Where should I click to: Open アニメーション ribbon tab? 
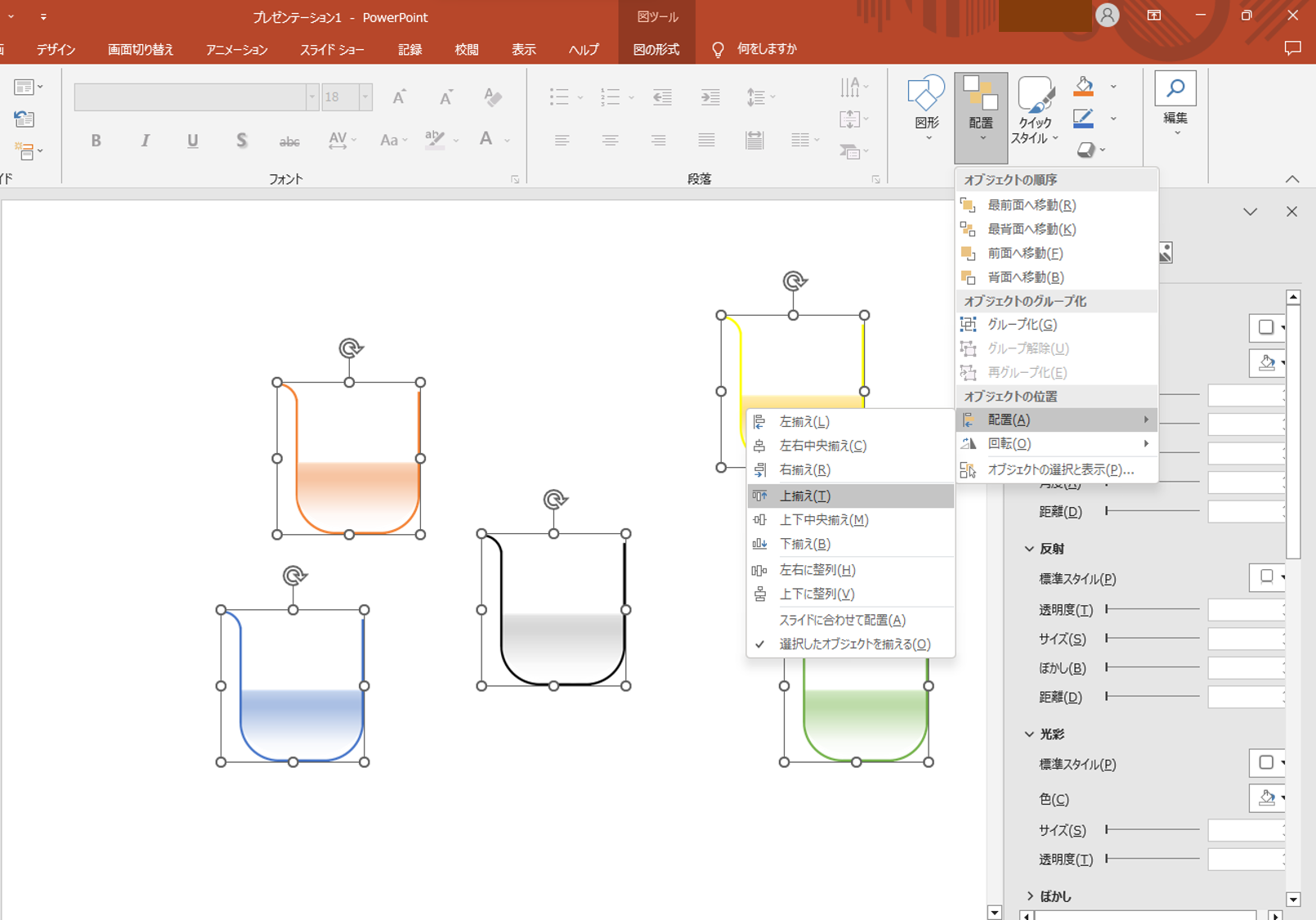click(x=237, y=50)
